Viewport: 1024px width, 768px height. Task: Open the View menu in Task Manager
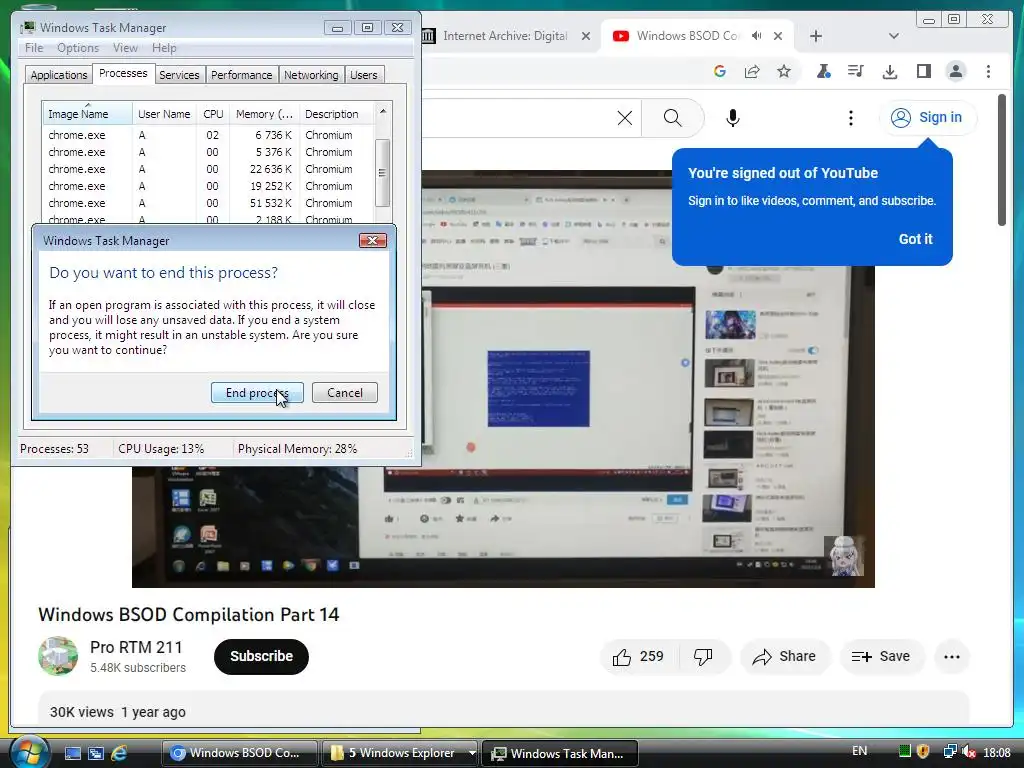125,48
